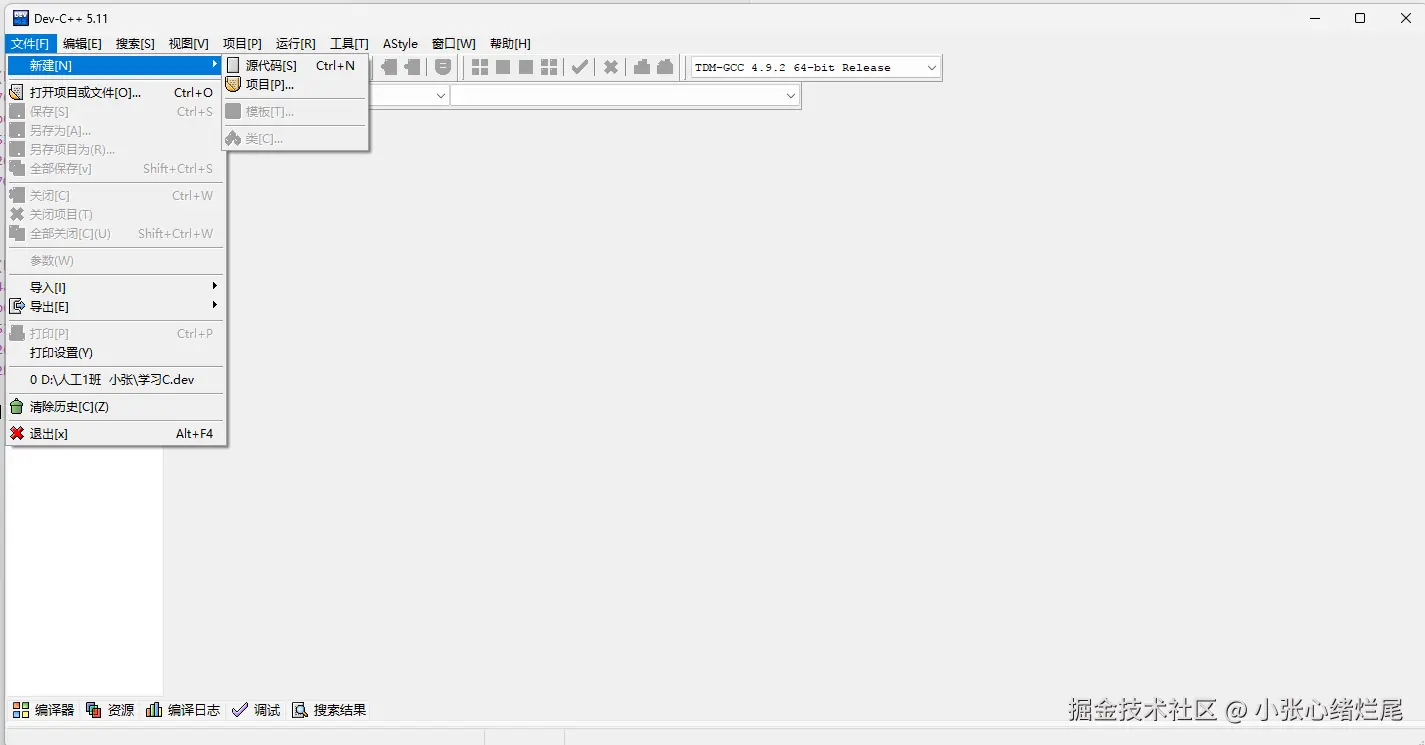
Task: Switch to the 搜索结果 bottom tab
Action: pyautogui.click(x=329, y=710)
